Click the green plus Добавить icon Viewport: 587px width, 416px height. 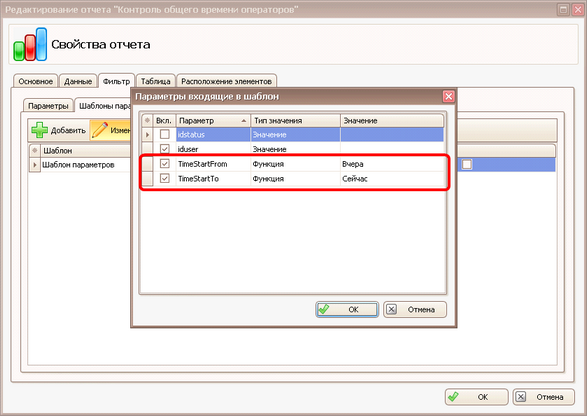pyautogui.click(x=39, y=130)
